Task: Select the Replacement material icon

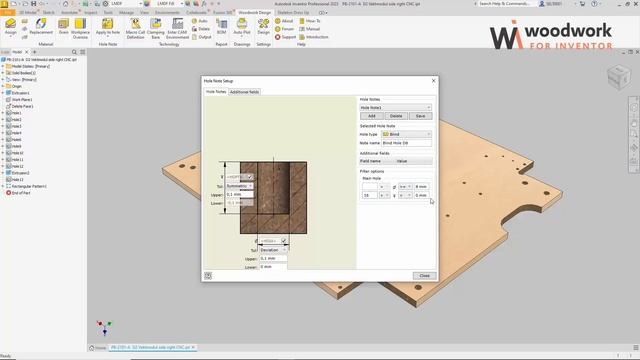Action: [x=41, y=27]
